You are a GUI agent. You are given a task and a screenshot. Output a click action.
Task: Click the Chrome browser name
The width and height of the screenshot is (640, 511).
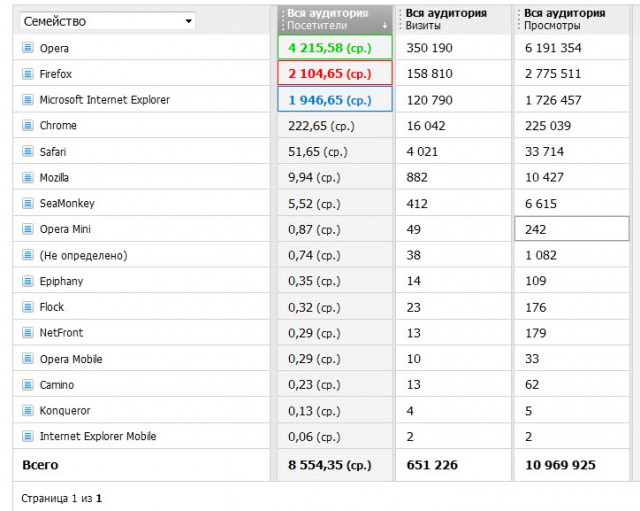pos(58,125)
